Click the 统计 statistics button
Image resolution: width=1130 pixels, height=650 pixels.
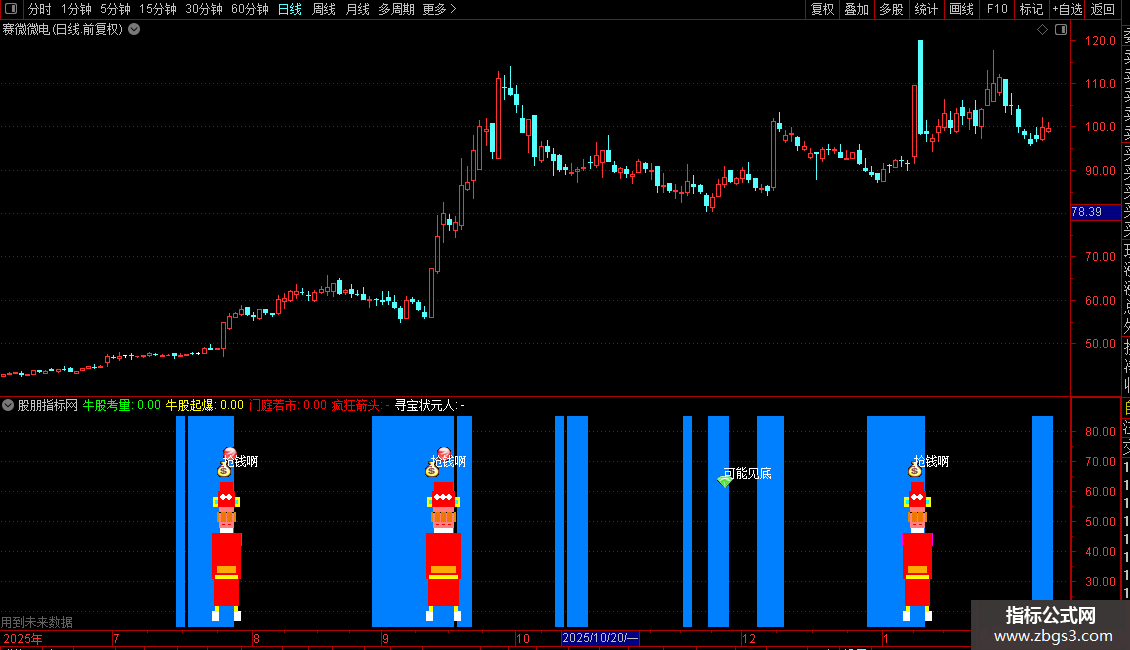click(925, 9)
